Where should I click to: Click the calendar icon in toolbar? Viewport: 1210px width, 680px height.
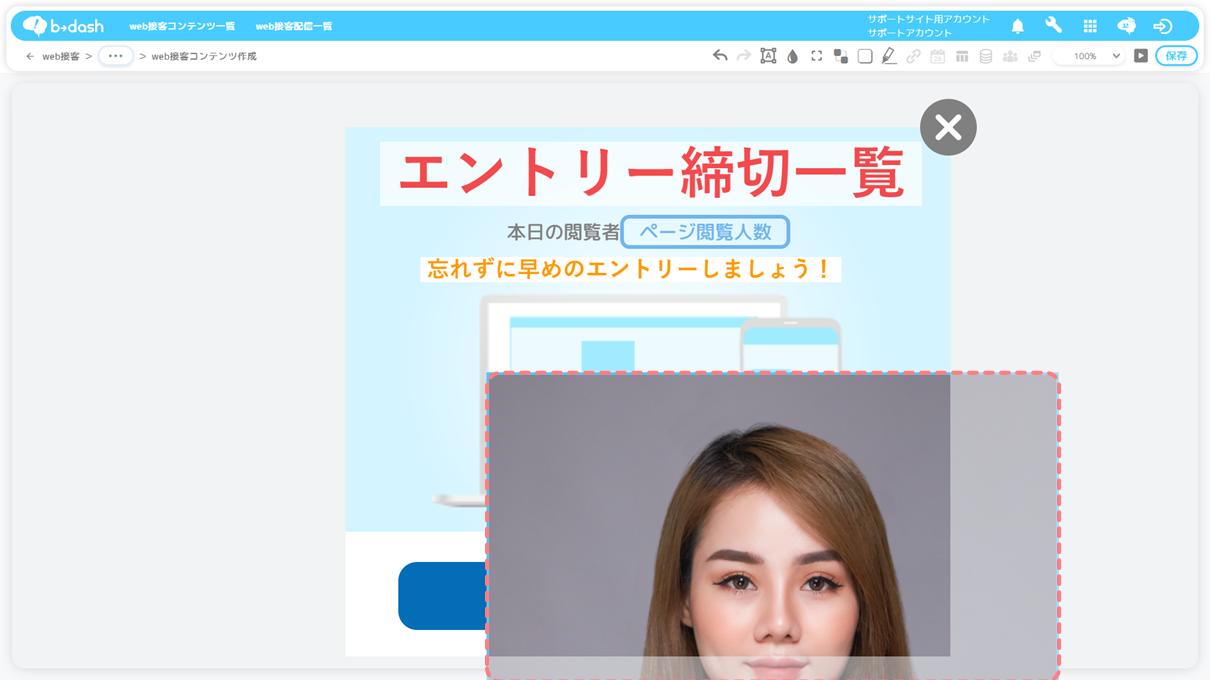[937, 56]
